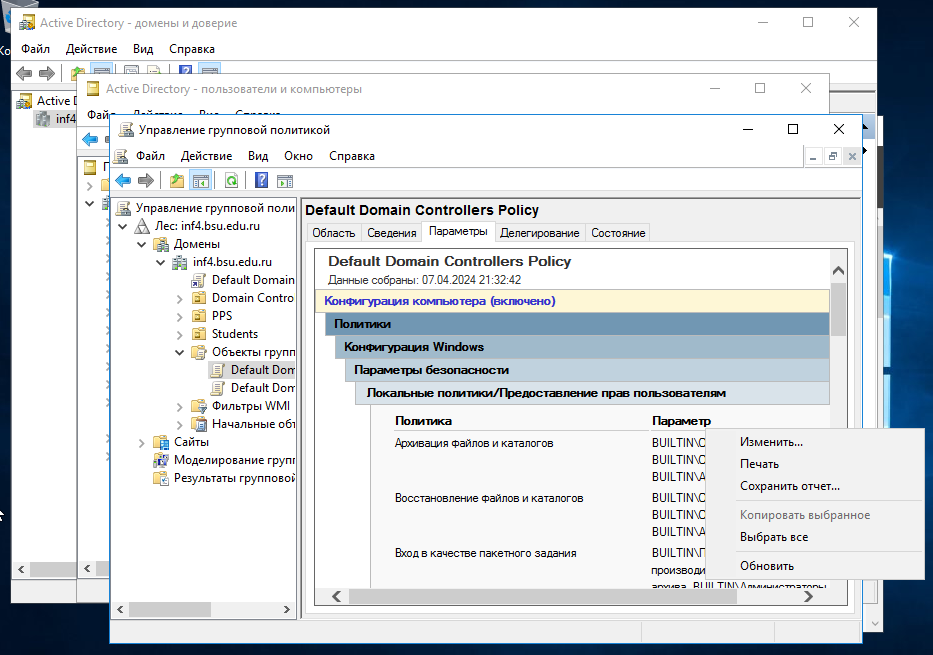Select 'Фильтры WMI' folder icon

click(x=199, y=406)
